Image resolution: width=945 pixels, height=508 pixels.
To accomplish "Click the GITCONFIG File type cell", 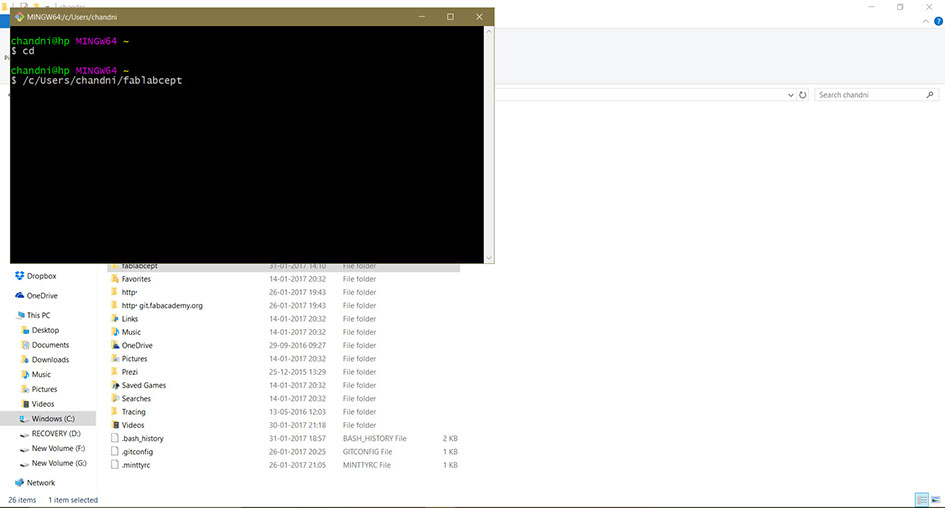I will pyautogui.click(x=367, y=451).
